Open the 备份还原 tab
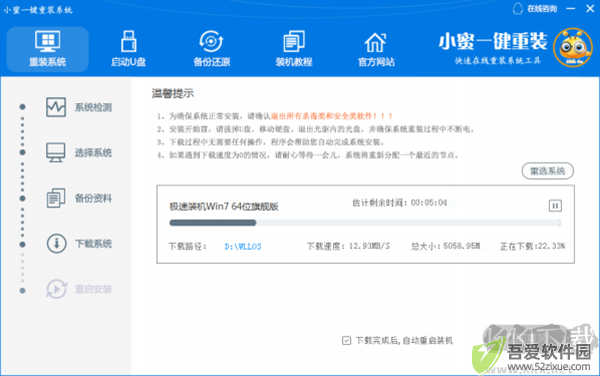 pos(212,49)
